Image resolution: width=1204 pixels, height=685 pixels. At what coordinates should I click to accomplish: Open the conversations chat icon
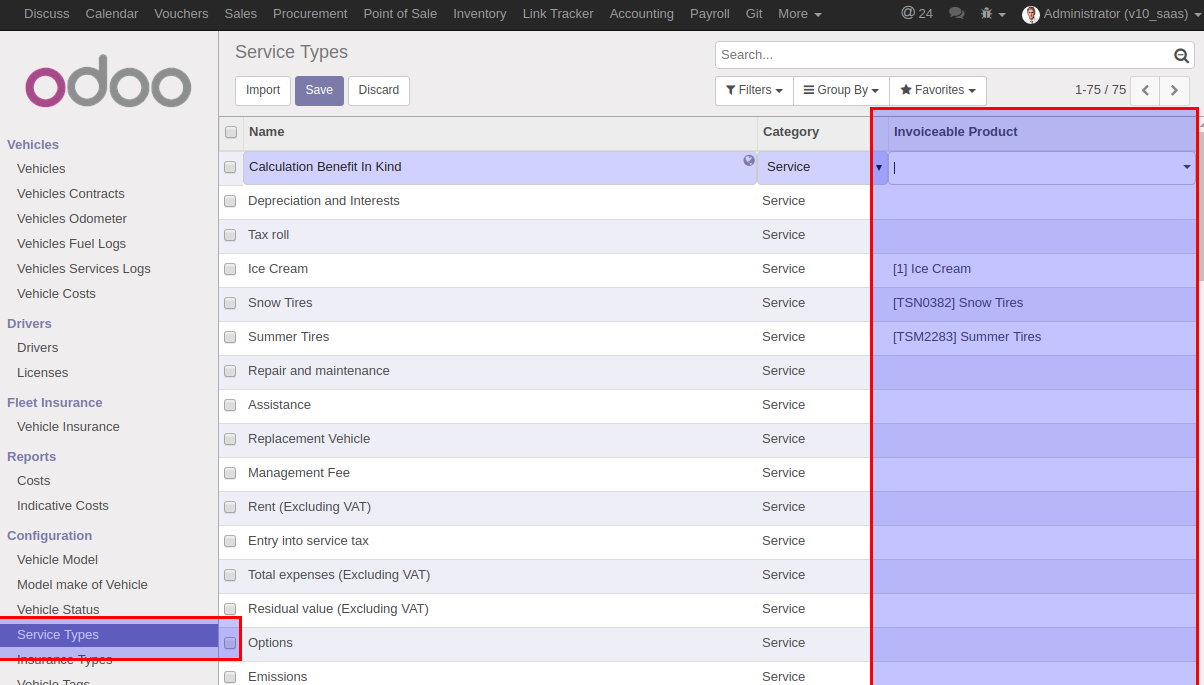coord(956,14)
